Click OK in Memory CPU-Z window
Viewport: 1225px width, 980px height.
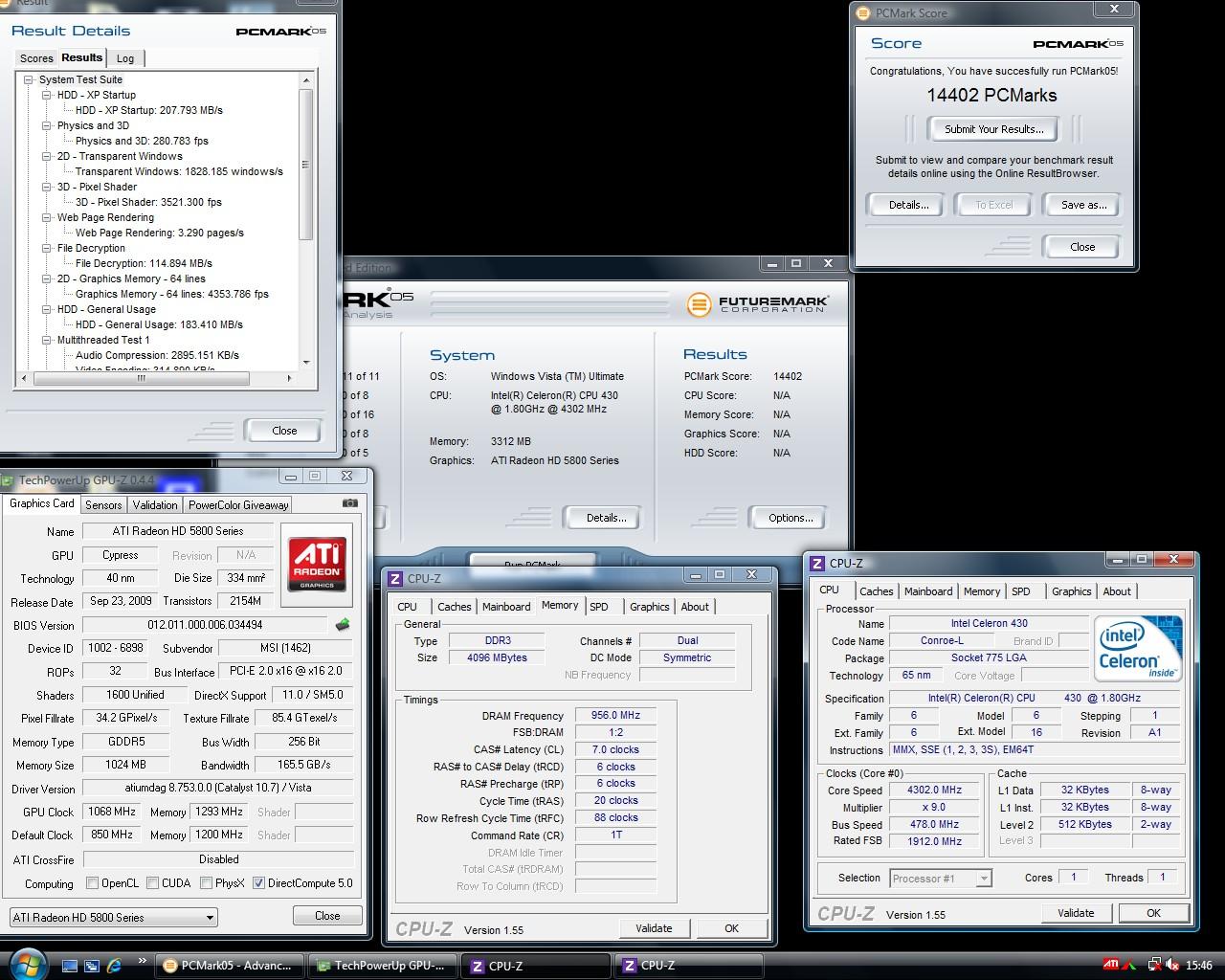pos(731,928)
